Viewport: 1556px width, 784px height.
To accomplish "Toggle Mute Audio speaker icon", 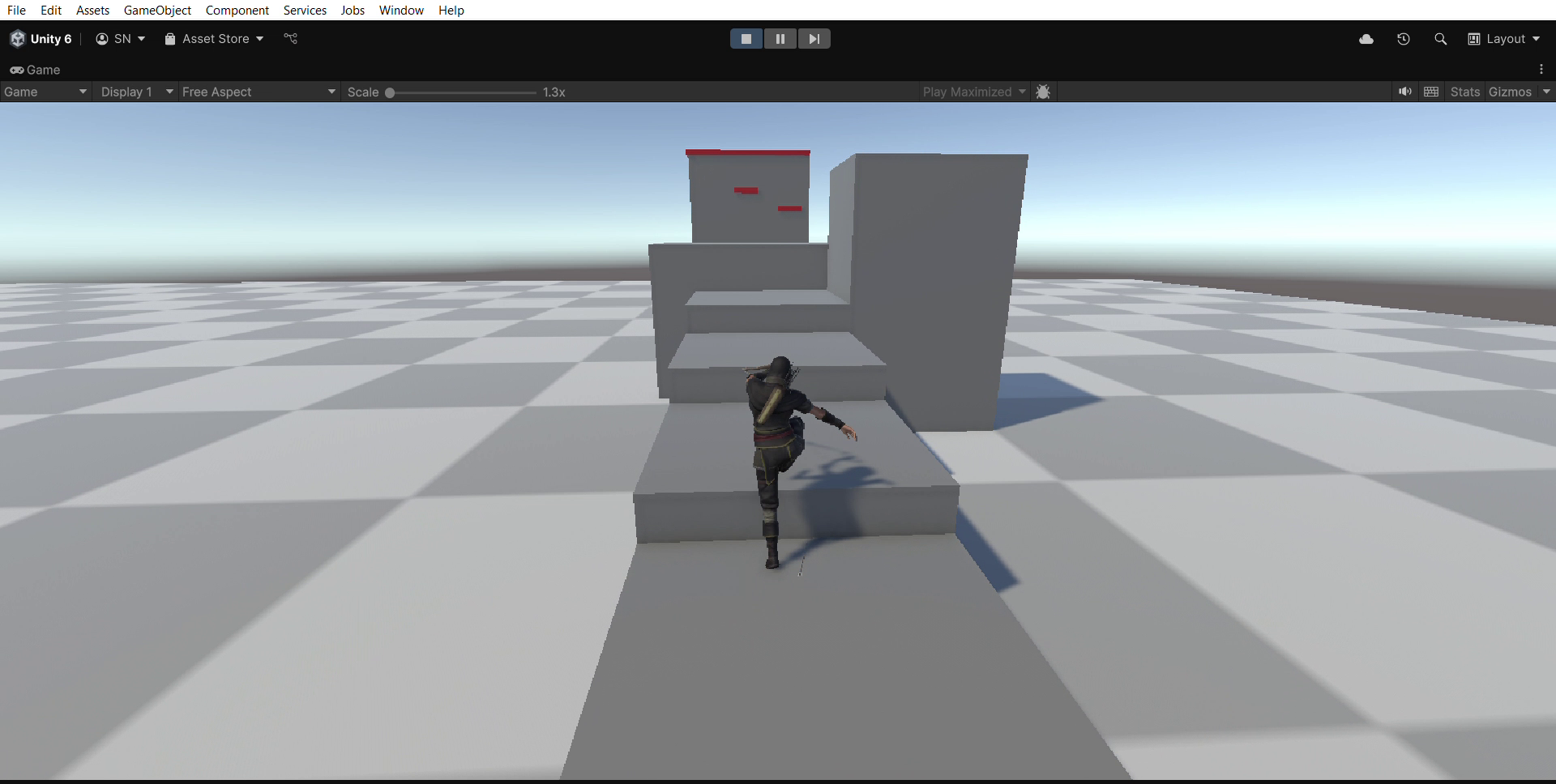I will [x=1405, y=92].
